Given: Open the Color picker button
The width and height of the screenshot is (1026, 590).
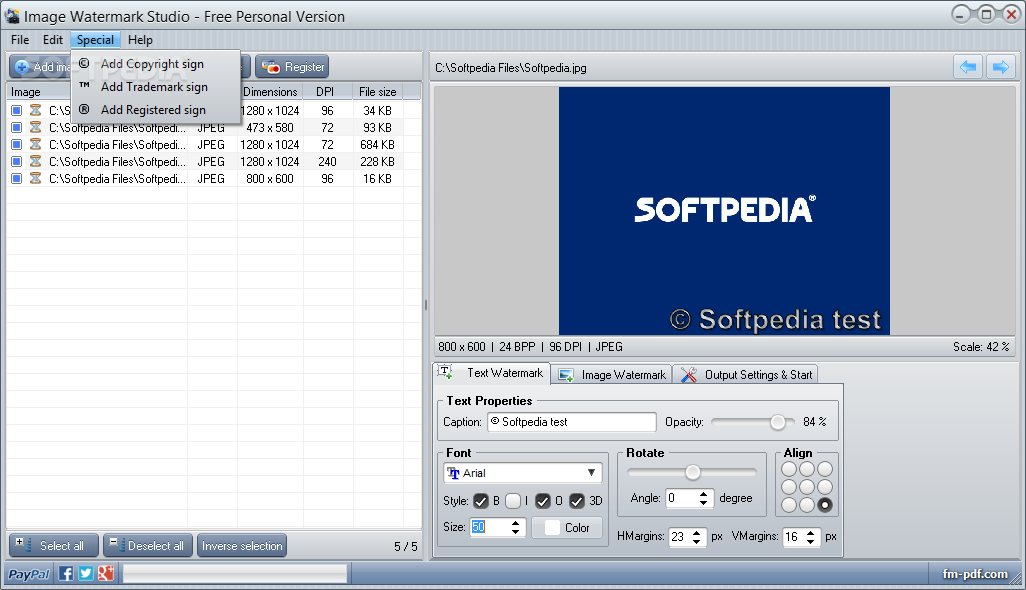Looking at the screenshot, I should point(567,527).
